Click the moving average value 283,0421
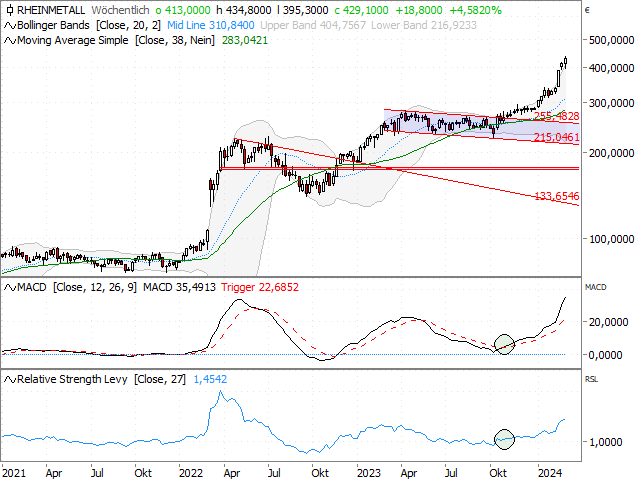Image resolution: width=640 pixels, height=480 pixels. [245, 40]
